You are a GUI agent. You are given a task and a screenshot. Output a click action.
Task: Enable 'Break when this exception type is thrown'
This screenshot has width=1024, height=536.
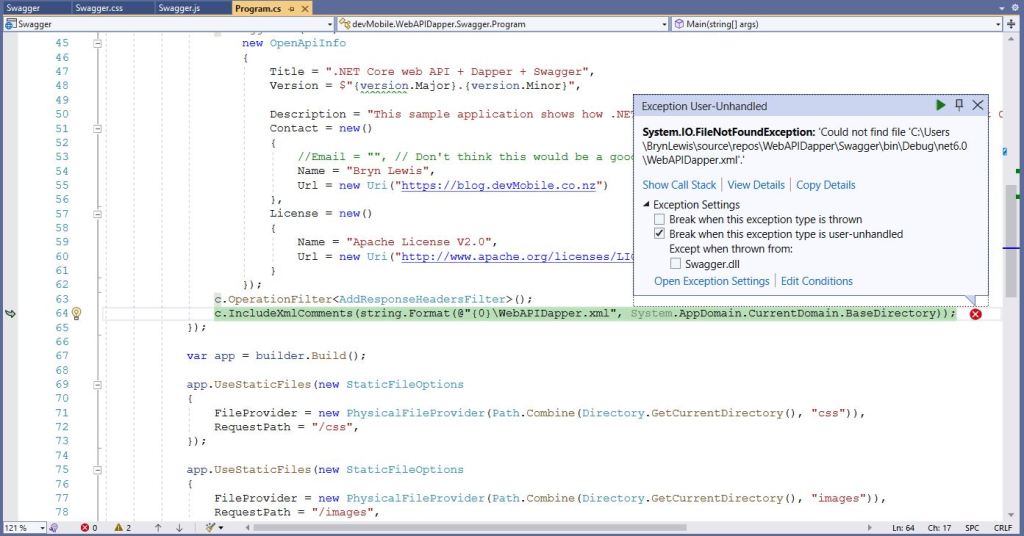[x=659, y=219]
